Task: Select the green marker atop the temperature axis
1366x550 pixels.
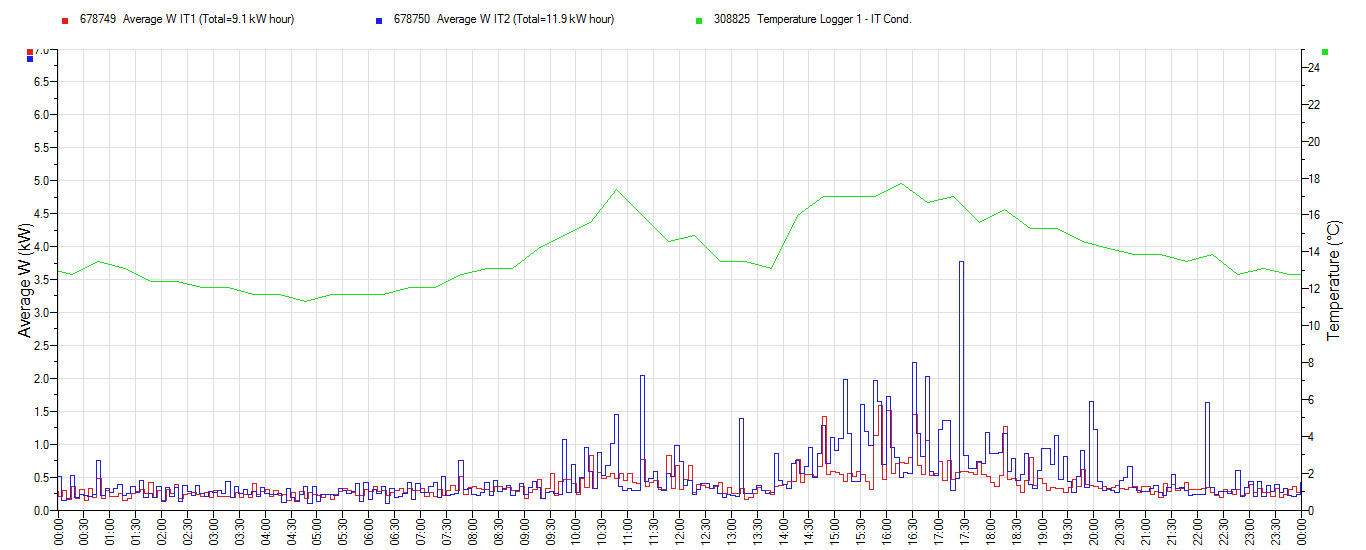Action: (x=1325, y=51)
